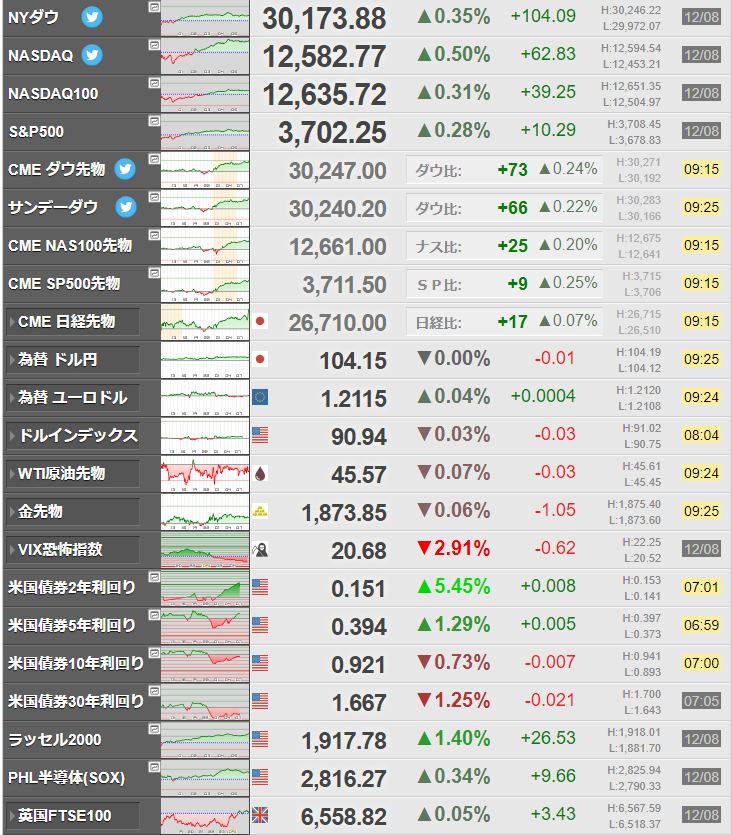The width and height of the screenshot is (732, 835).
Task: Open the 米国債券10年利回り link
Action: point(76,664)
